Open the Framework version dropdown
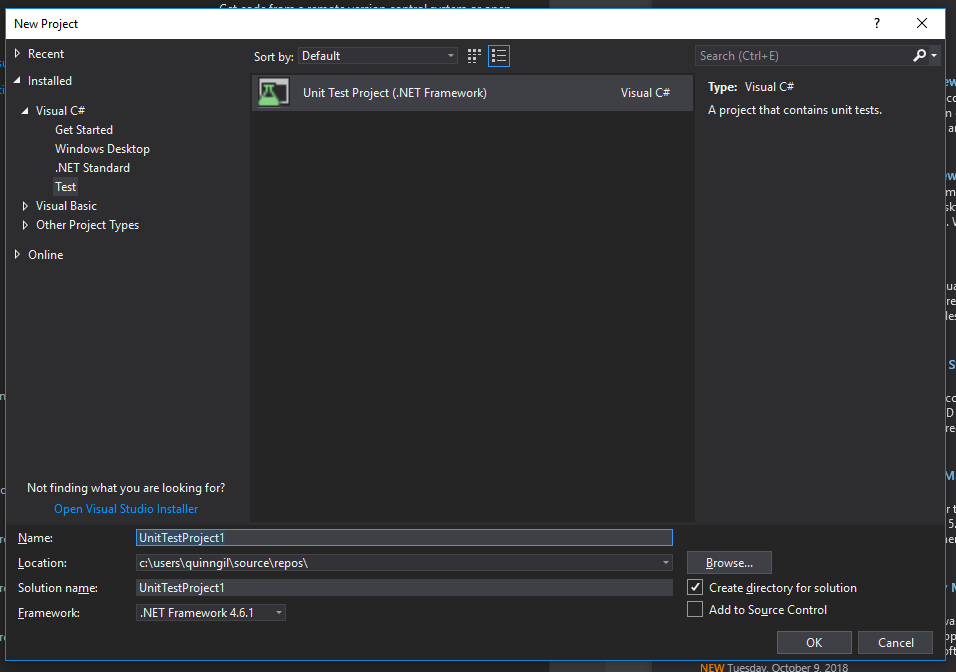The image size is (956, 672). [277, 612]
